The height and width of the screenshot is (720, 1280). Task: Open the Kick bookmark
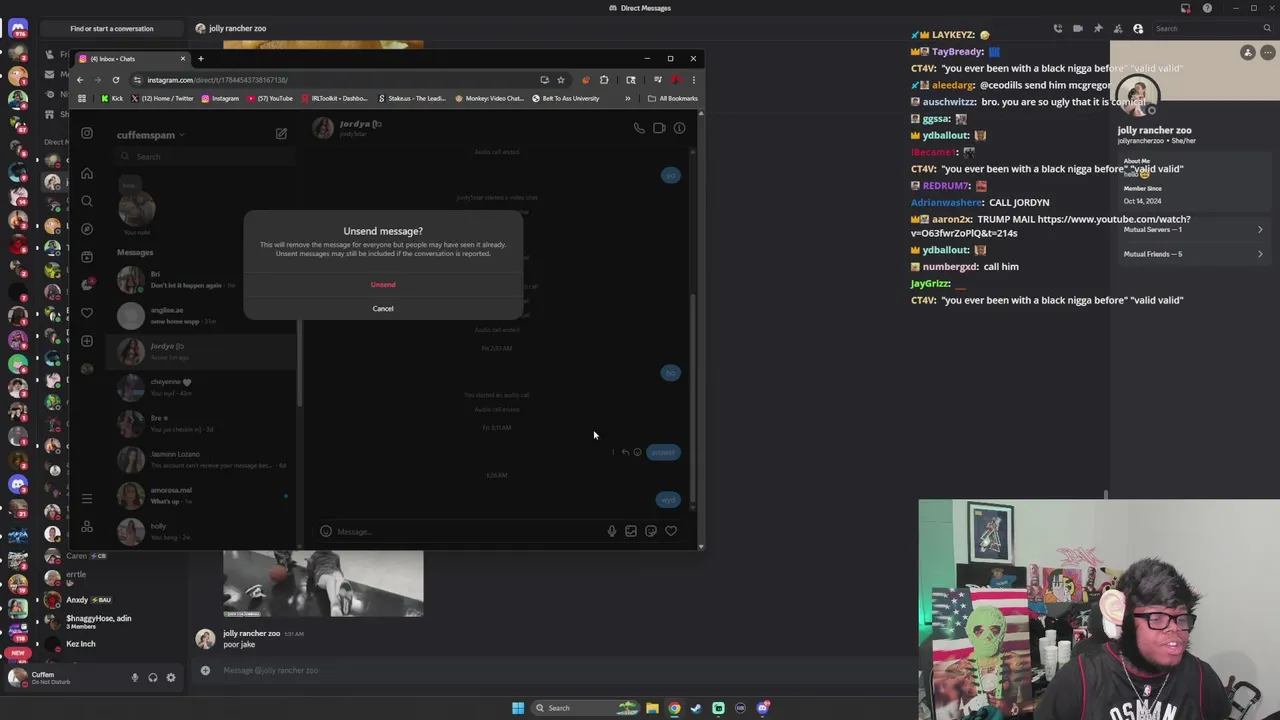tap(112, 99)
